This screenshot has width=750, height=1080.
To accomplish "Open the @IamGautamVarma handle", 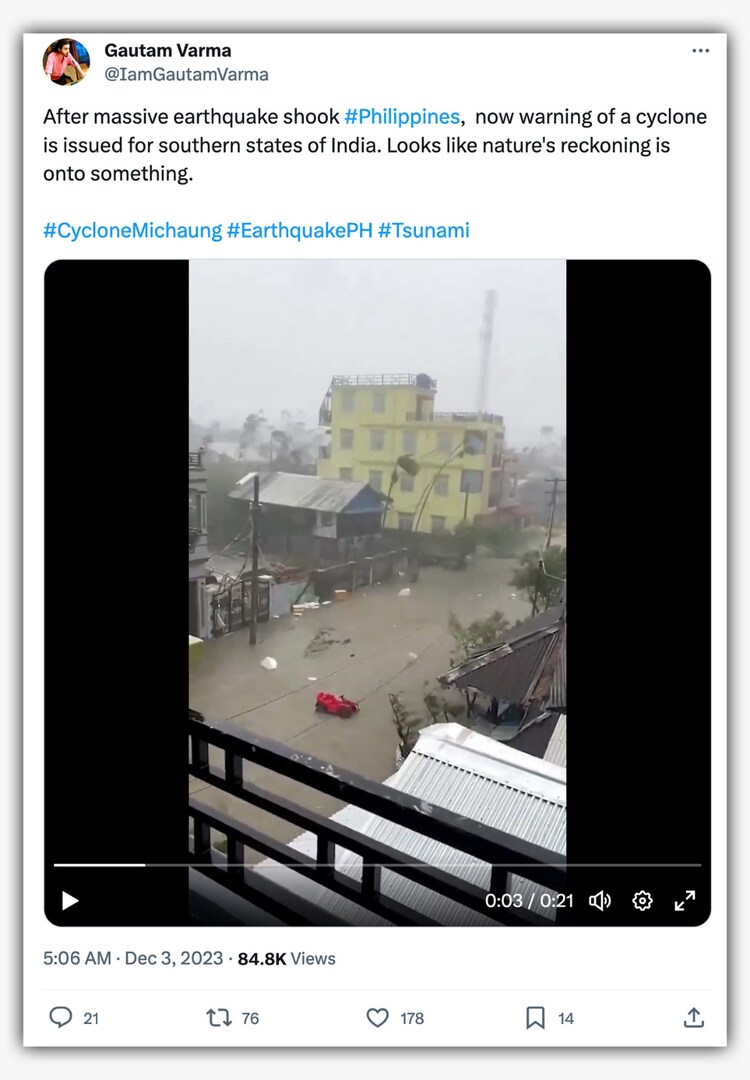I will pos(186,75).
